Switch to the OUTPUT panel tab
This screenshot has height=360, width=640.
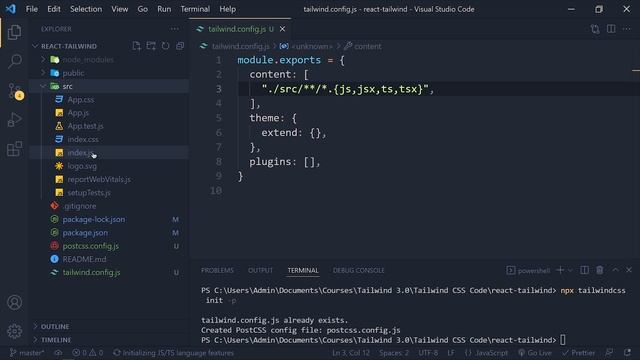point(260,270)
